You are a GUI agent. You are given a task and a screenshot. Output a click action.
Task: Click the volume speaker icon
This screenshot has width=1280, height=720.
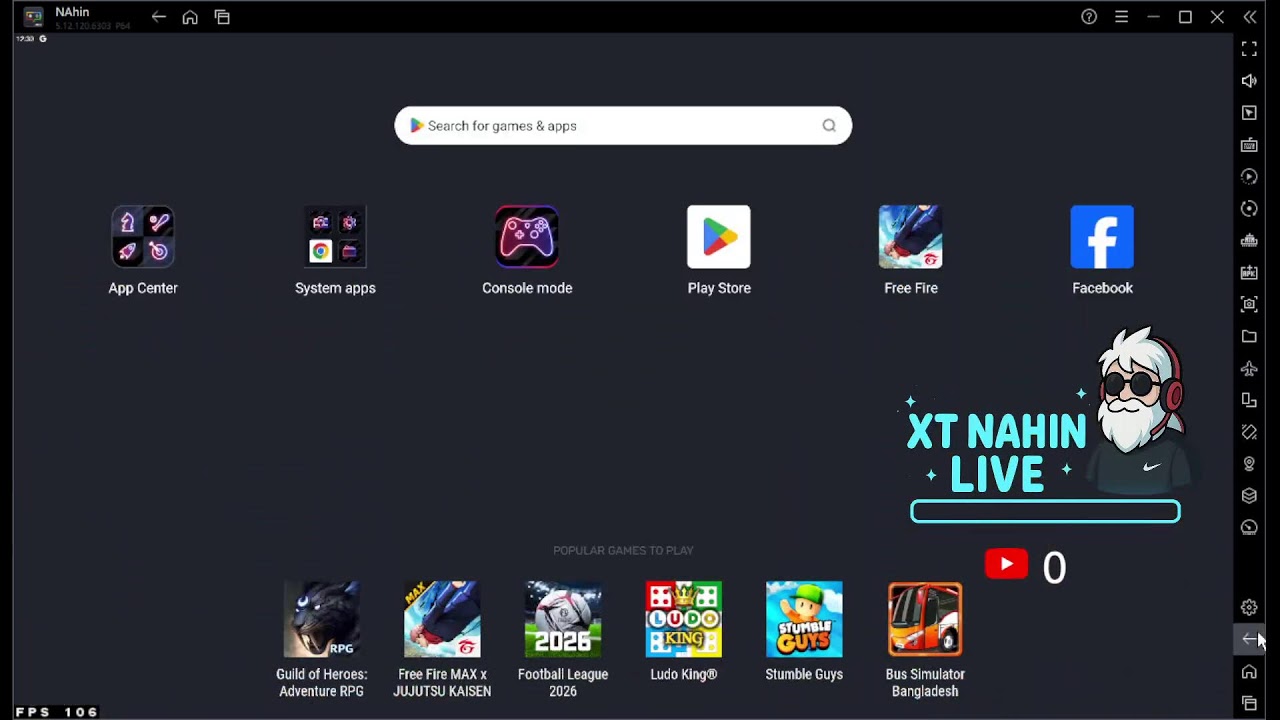[x=1249, y=81]
